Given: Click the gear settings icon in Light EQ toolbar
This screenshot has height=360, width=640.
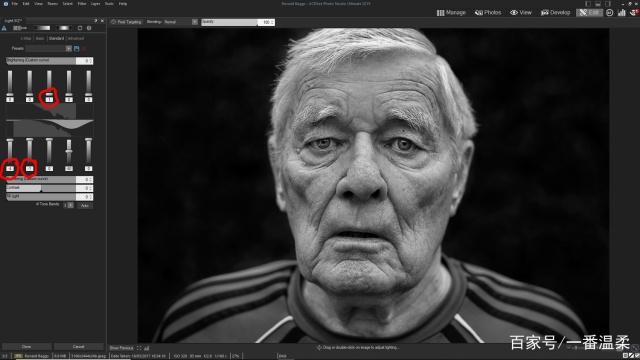Looking at the screenshot, I should coord(89,28).
